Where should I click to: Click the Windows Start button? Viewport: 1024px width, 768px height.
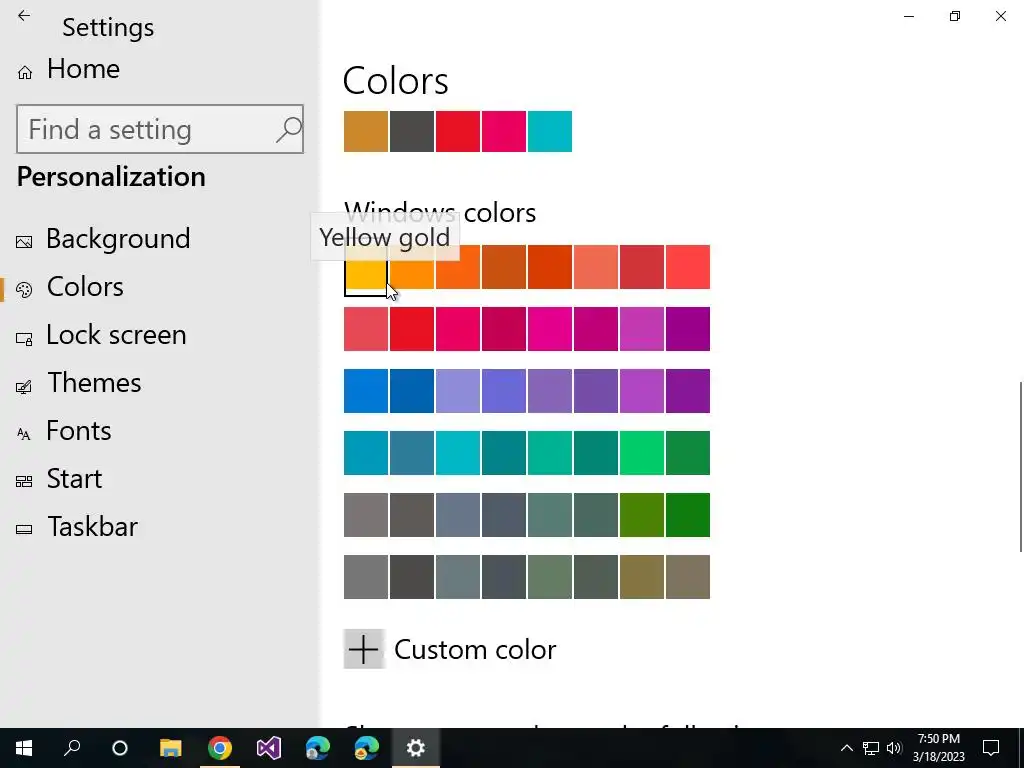click(x=24, y=748)
